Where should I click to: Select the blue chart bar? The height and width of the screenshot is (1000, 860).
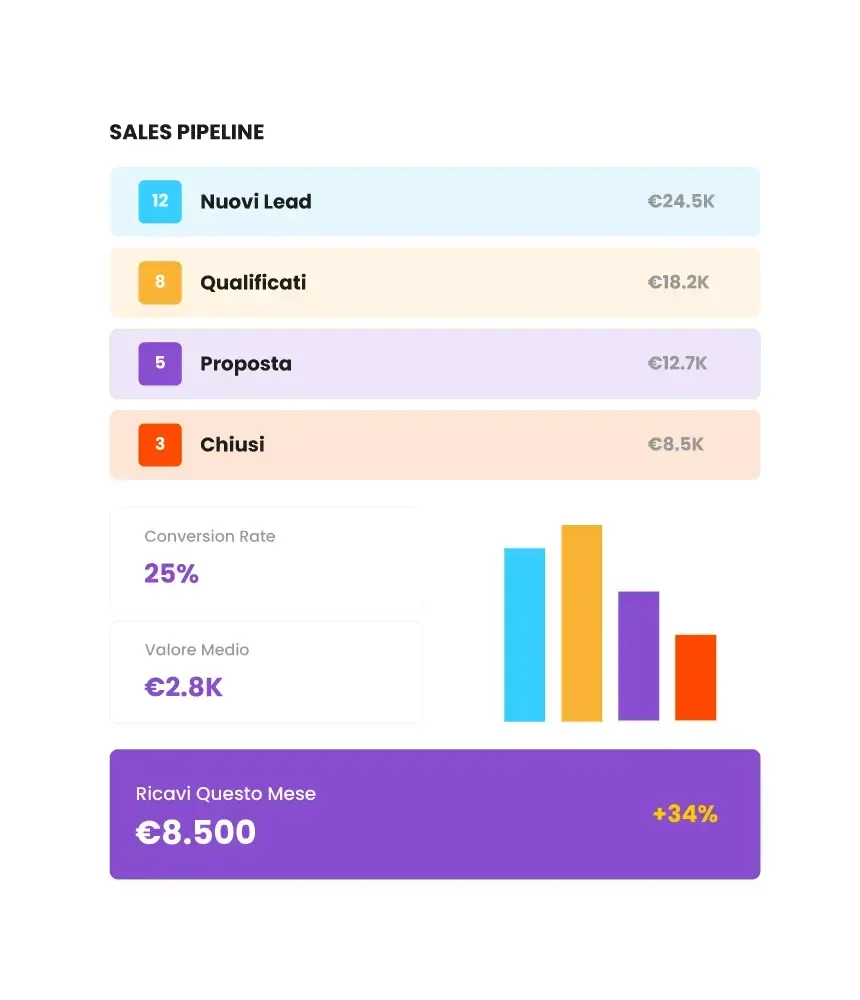point(524,635)
